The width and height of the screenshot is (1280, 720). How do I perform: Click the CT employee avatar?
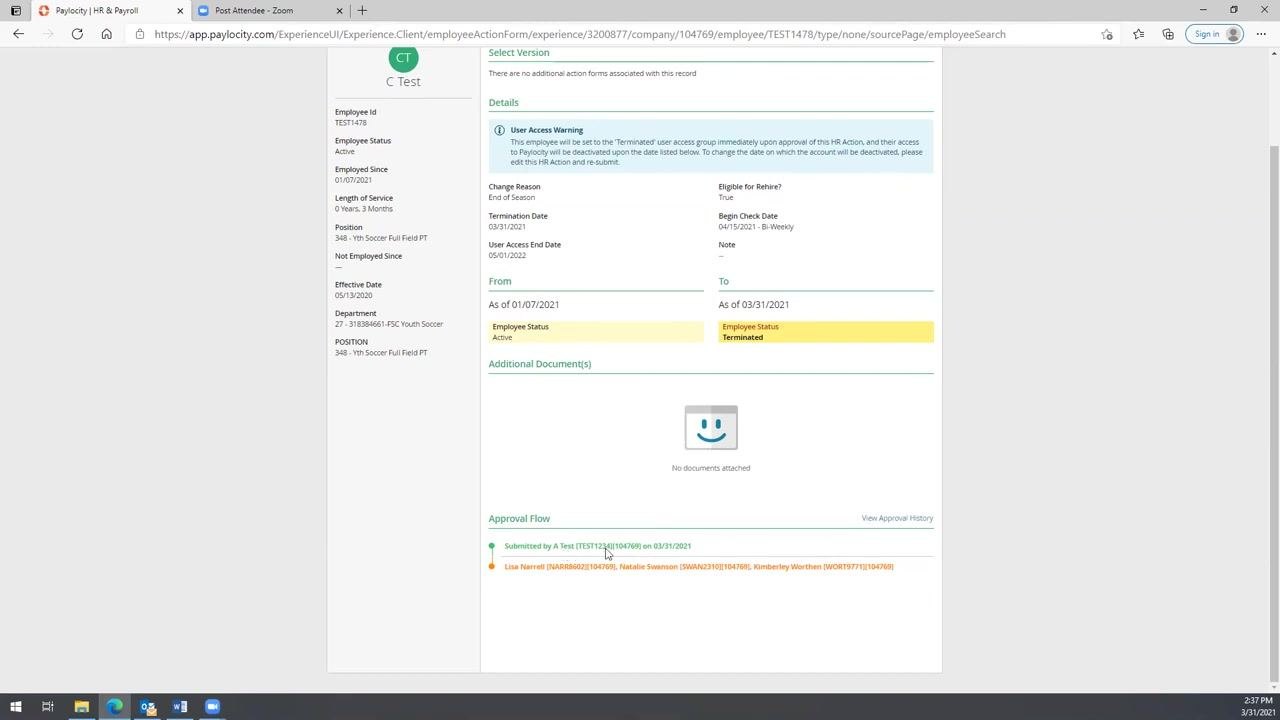[x=403, y=58]
